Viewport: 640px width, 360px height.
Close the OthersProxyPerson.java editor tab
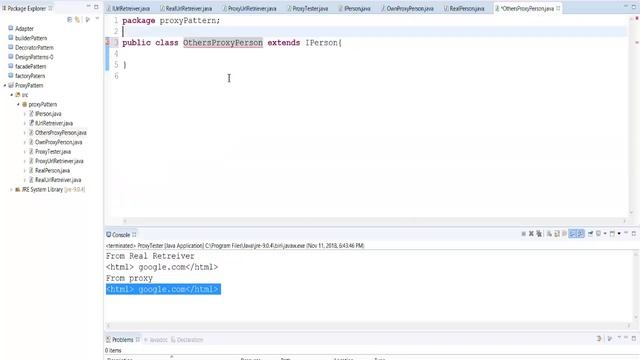[x=558, y=8]
